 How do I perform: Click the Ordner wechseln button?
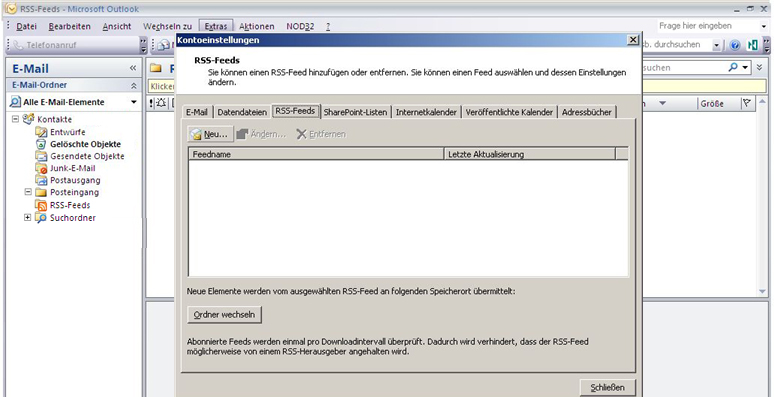(x=224, y=314)
